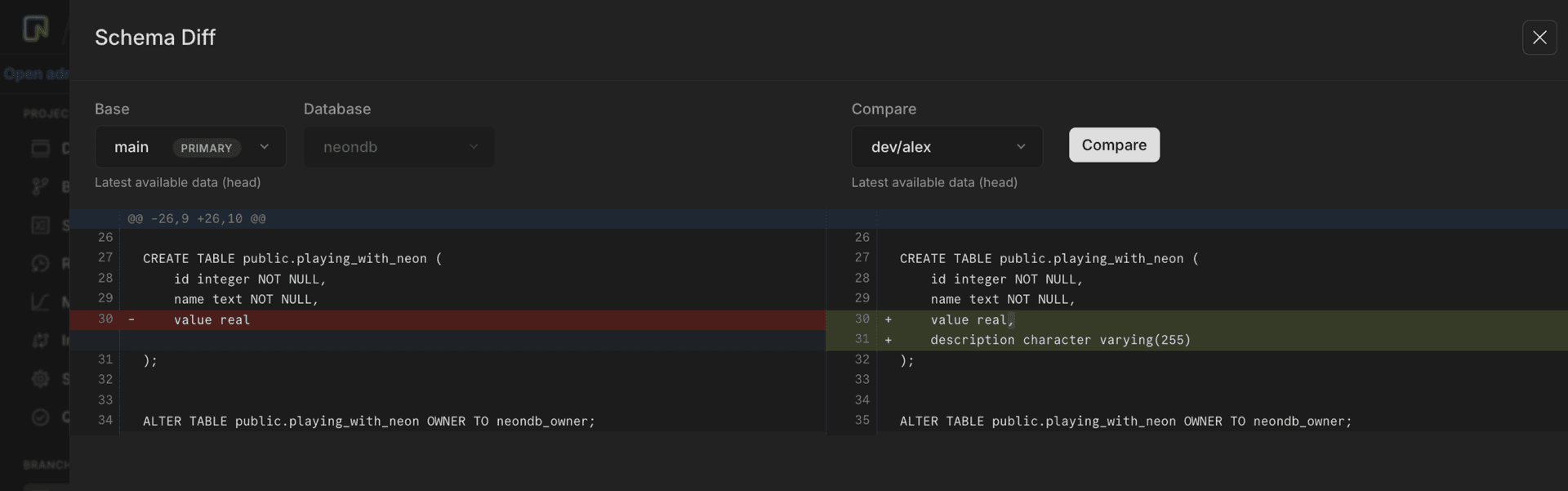
Task: Open the Branches sidebar icon
Action: [x=40, y=186]
